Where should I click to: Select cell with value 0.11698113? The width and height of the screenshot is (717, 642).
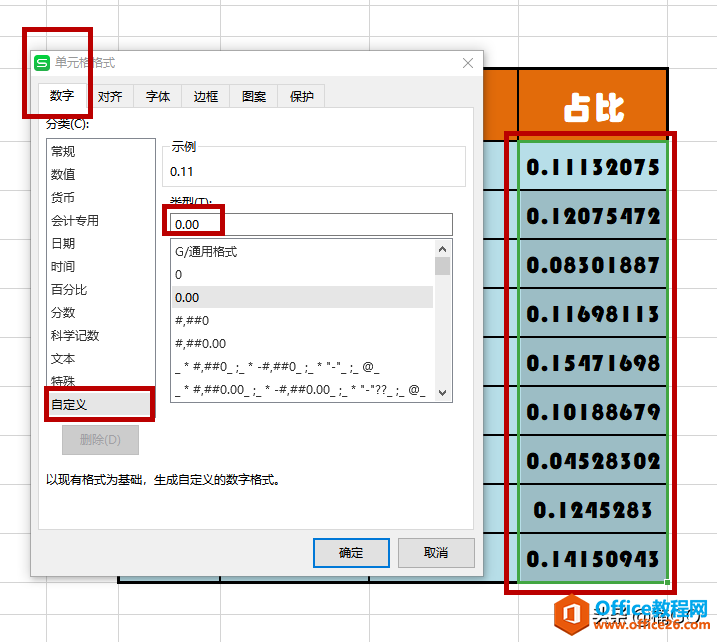pos(593,314)
